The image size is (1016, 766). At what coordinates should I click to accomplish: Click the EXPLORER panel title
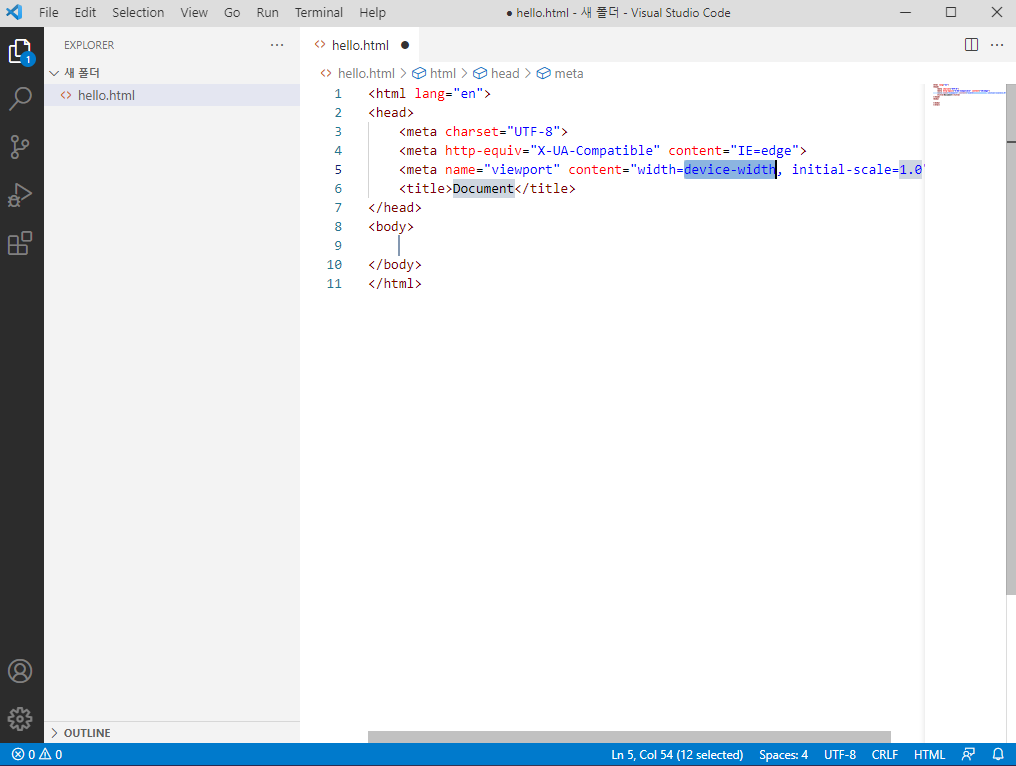(x=89, y=45)
